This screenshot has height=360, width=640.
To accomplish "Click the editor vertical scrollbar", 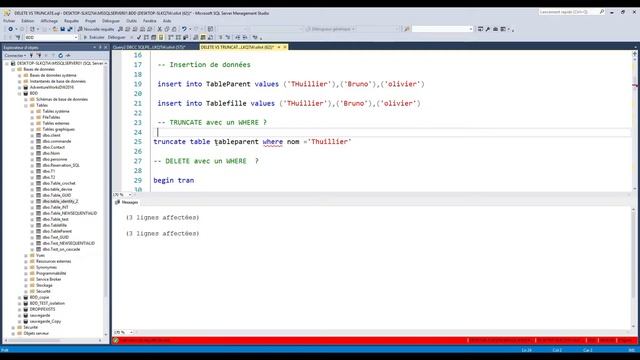I will (x=635, y=121).
